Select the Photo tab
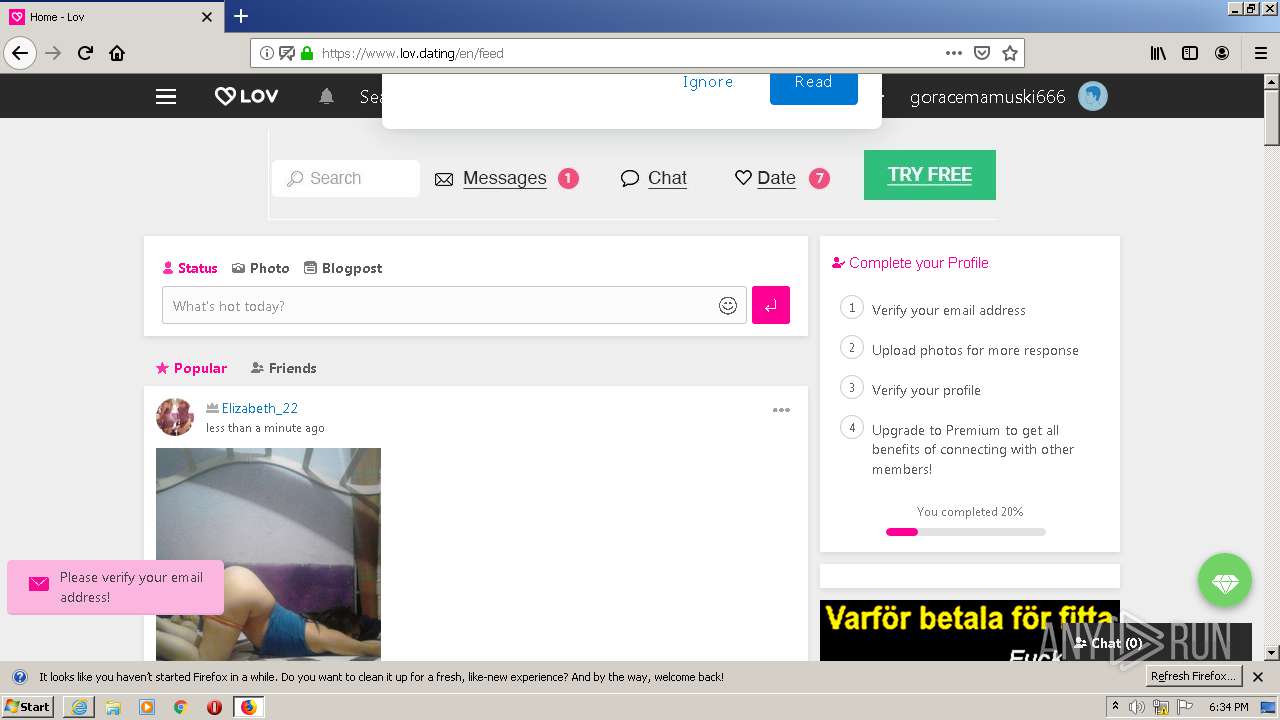Screen dimensions: 1280x720 [x=260, y=268]
